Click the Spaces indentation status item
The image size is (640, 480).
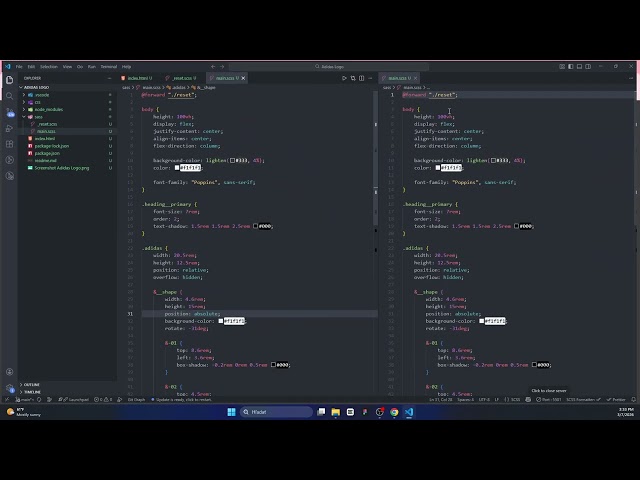click(x=465, y=400)
